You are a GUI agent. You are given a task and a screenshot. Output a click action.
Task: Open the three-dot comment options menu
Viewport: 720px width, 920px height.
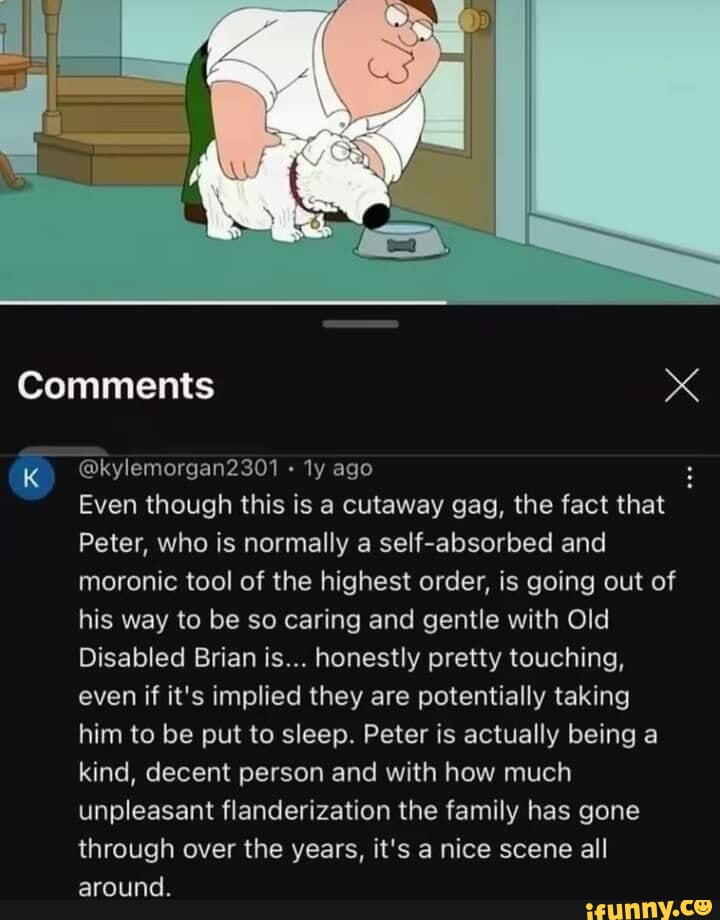(690, 478)
